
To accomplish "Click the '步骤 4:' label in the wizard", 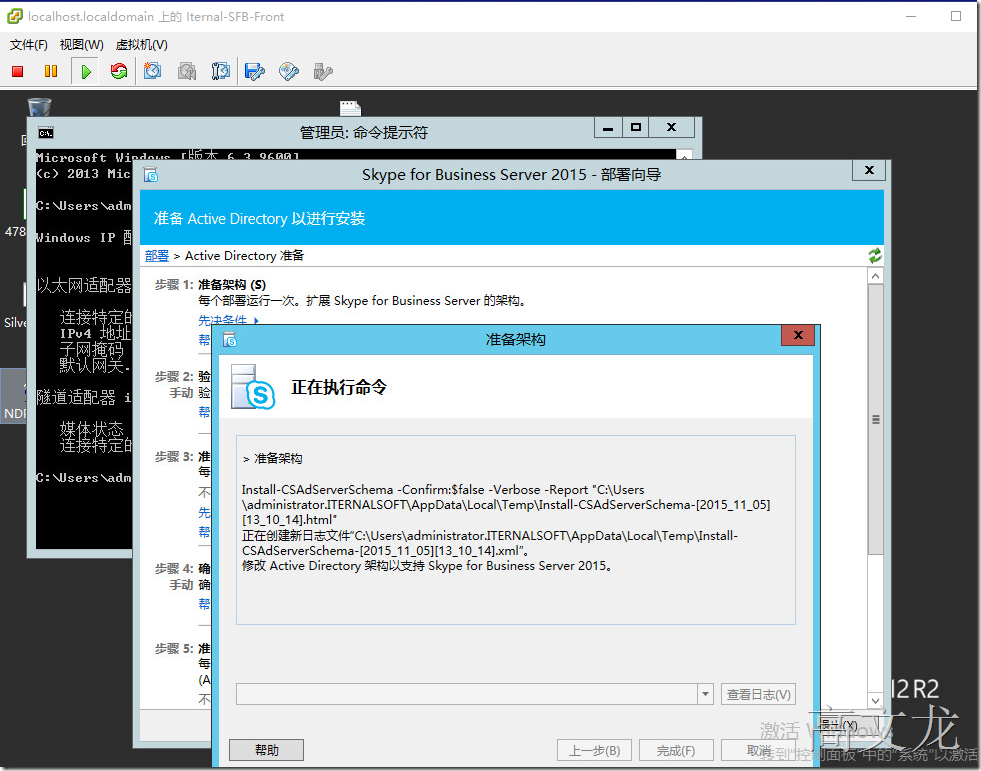I will (175, 569).
